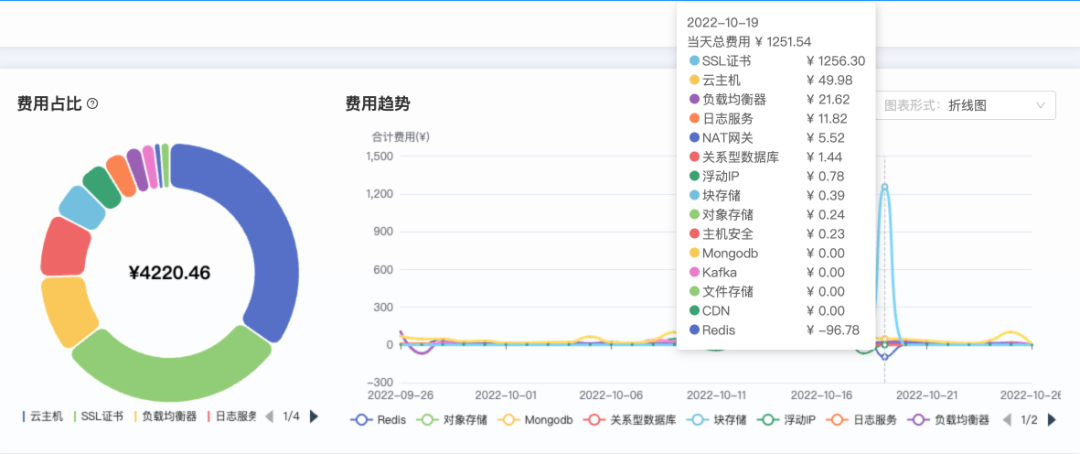The height and width of the screenshot is (454, 1080).
Task: Click the large green donut segment
Action: 172,375
